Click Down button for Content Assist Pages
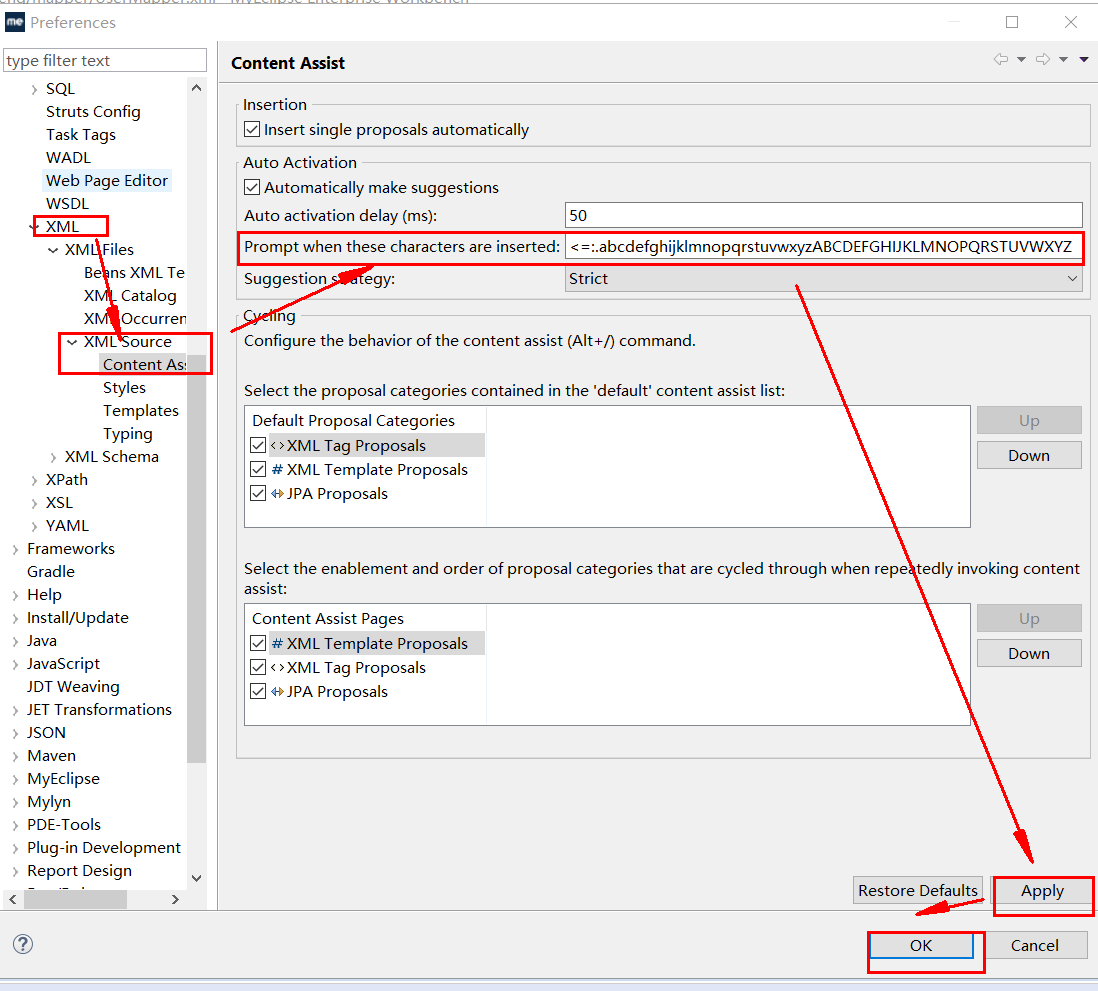The image size is (1098, 991). pos(1029,653)
